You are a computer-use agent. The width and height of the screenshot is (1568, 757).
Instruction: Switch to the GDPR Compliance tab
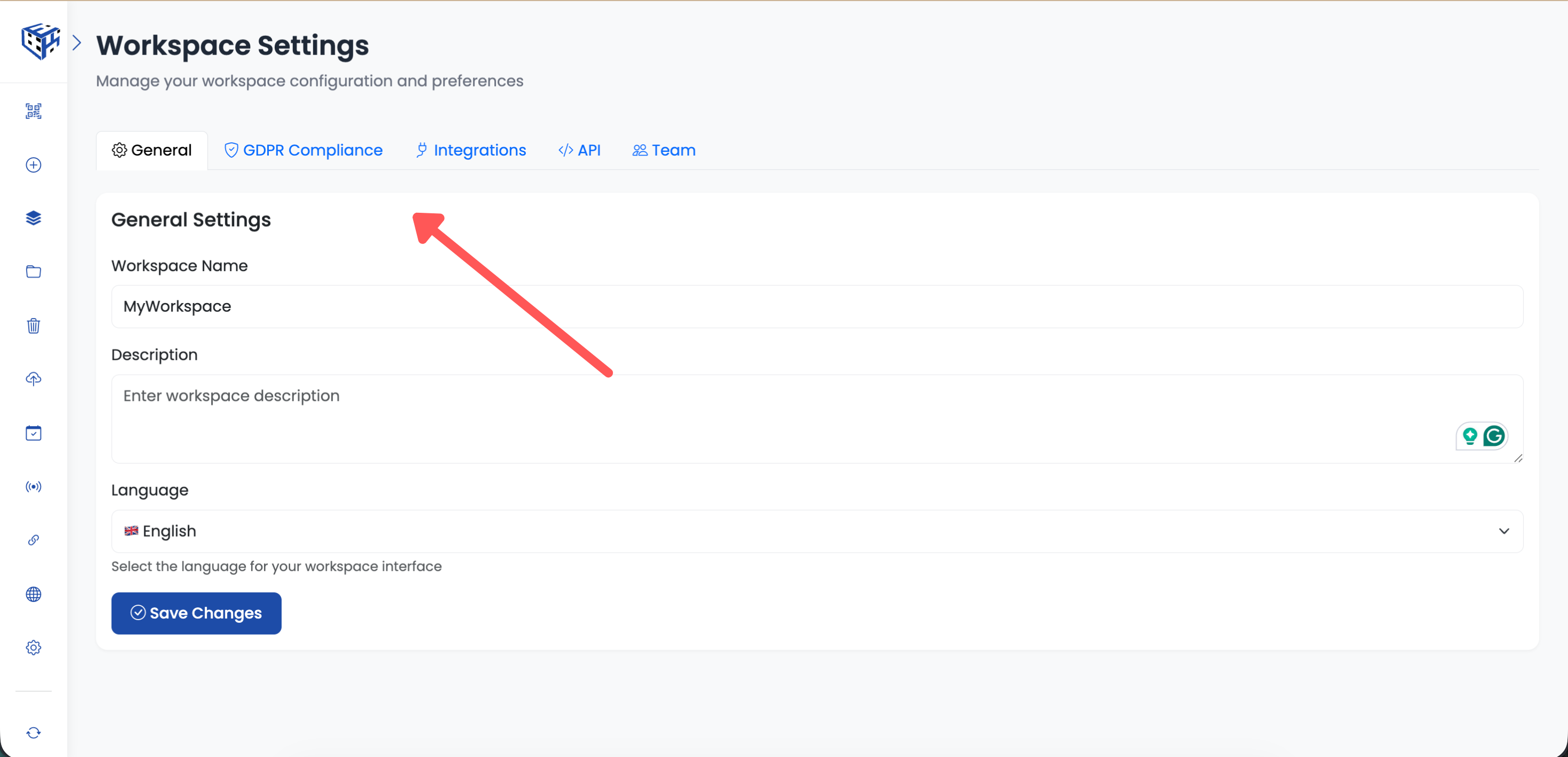point(302,150)
